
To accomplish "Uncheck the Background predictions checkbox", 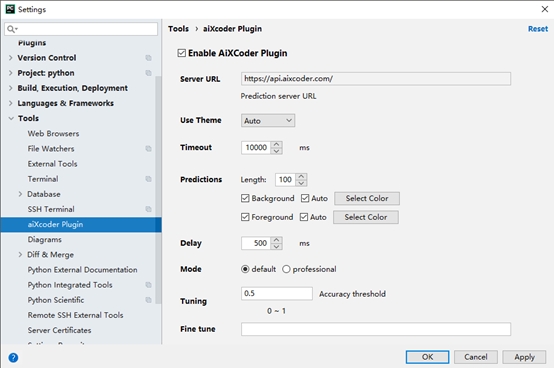I will coord(245,198).
